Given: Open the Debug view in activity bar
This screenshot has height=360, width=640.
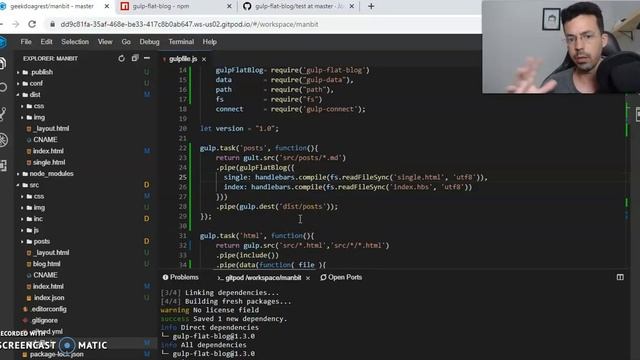Looking at the screenshot, I should pos(3,140).
